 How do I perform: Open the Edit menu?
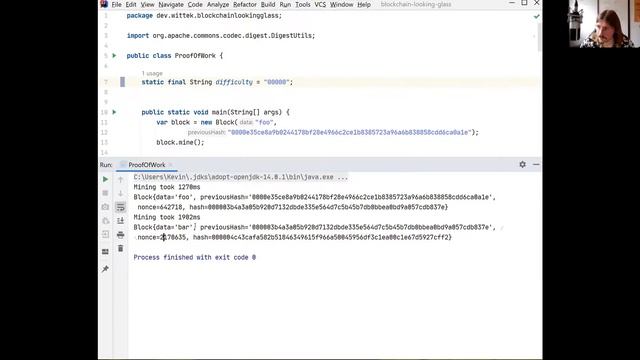tap(131, 4)
